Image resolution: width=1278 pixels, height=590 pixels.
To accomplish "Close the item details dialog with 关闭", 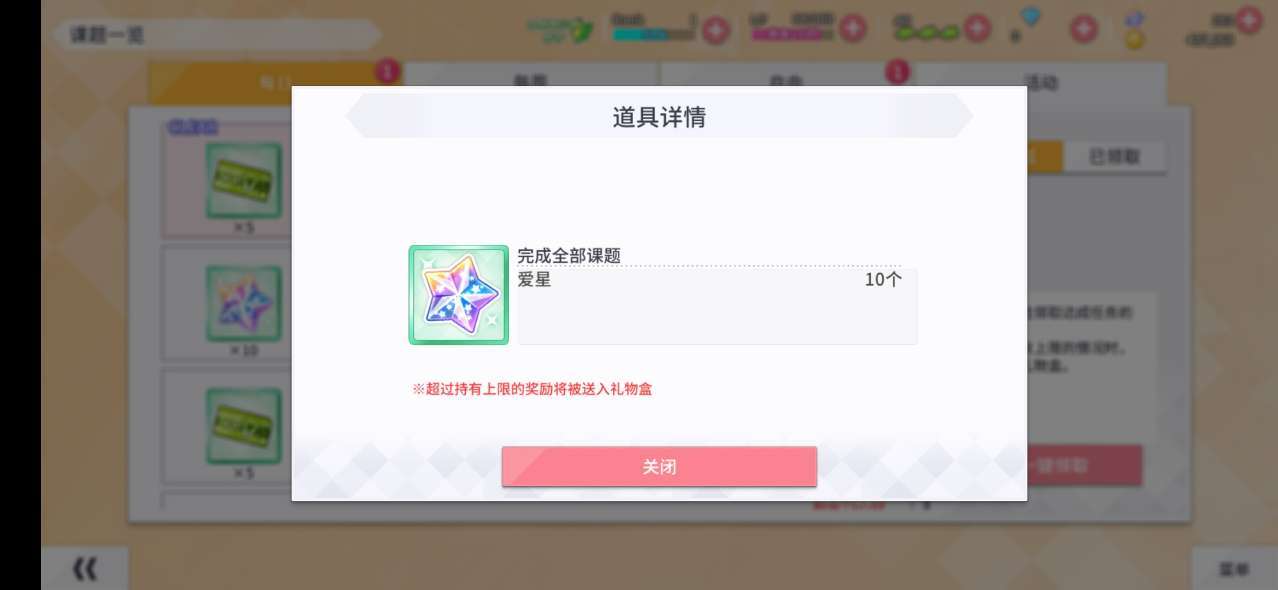I will (x=659, y=467).
